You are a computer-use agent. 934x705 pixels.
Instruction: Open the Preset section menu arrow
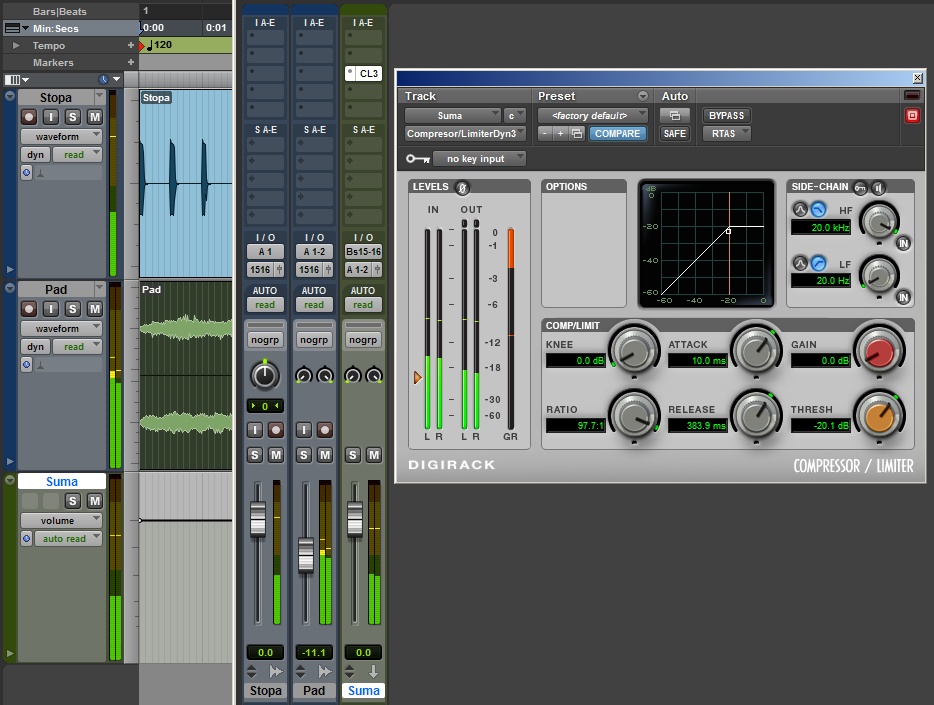pos(643,97)
